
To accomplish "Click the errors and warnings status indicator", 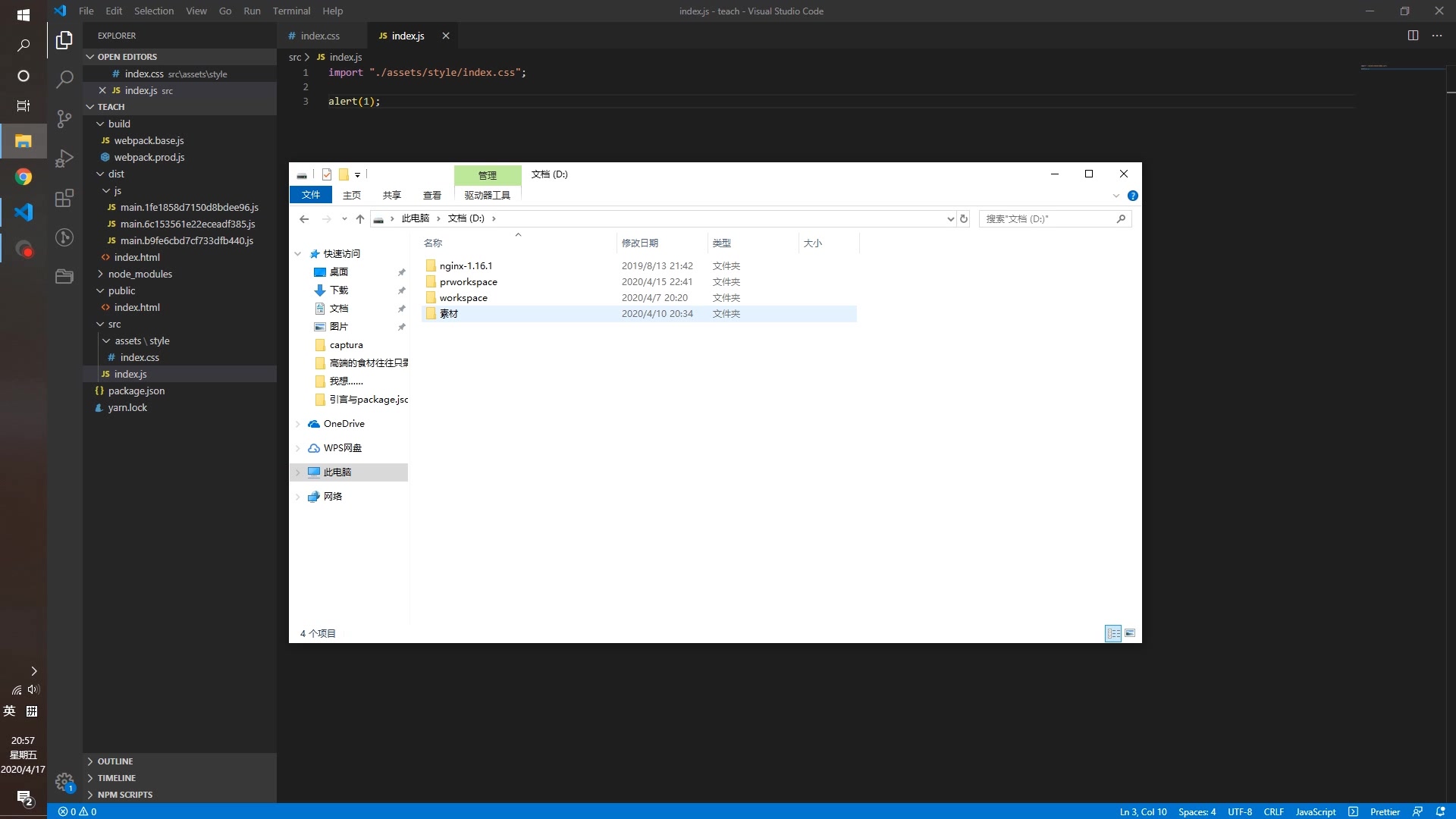I will (x=77, y=811).
